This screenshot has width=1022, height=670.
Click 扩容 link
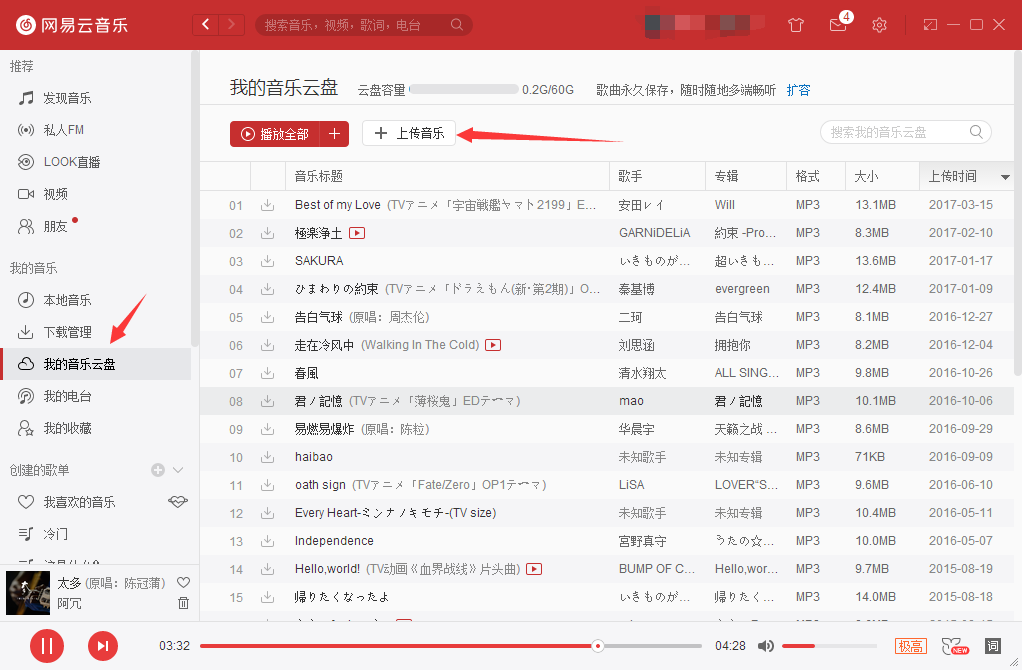pyautogui.click(x=798, y=90)
